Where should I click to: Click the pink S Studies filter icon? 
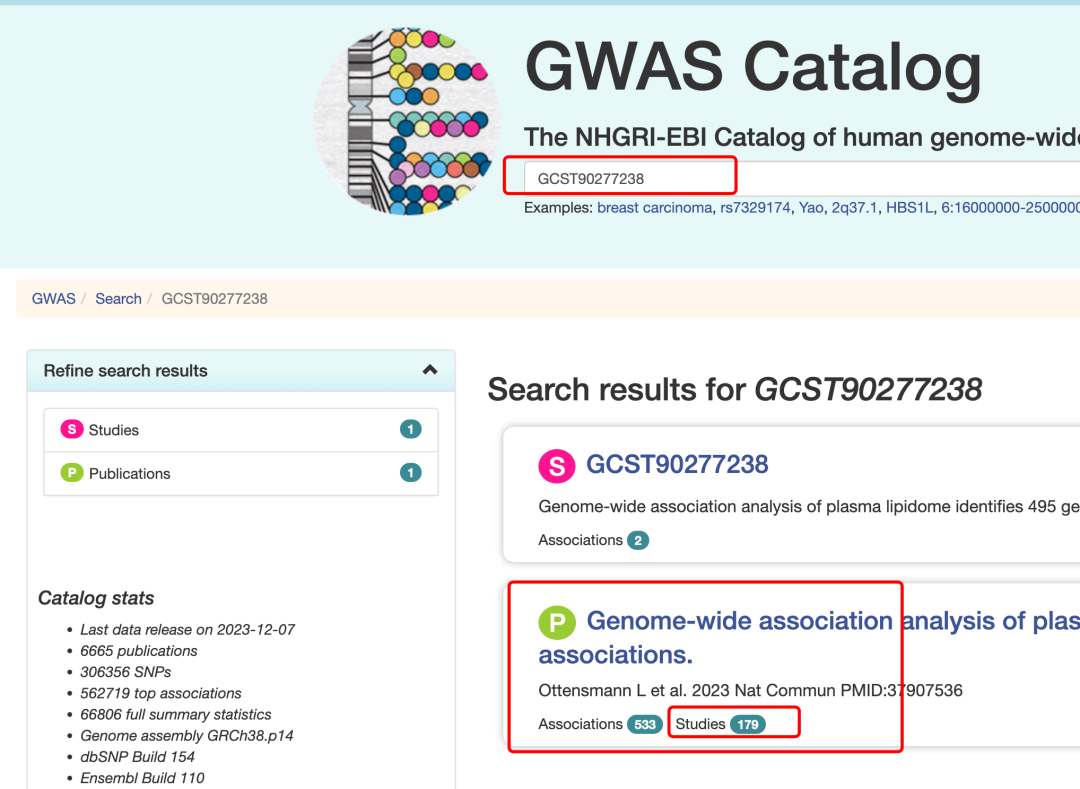(71, 429)
